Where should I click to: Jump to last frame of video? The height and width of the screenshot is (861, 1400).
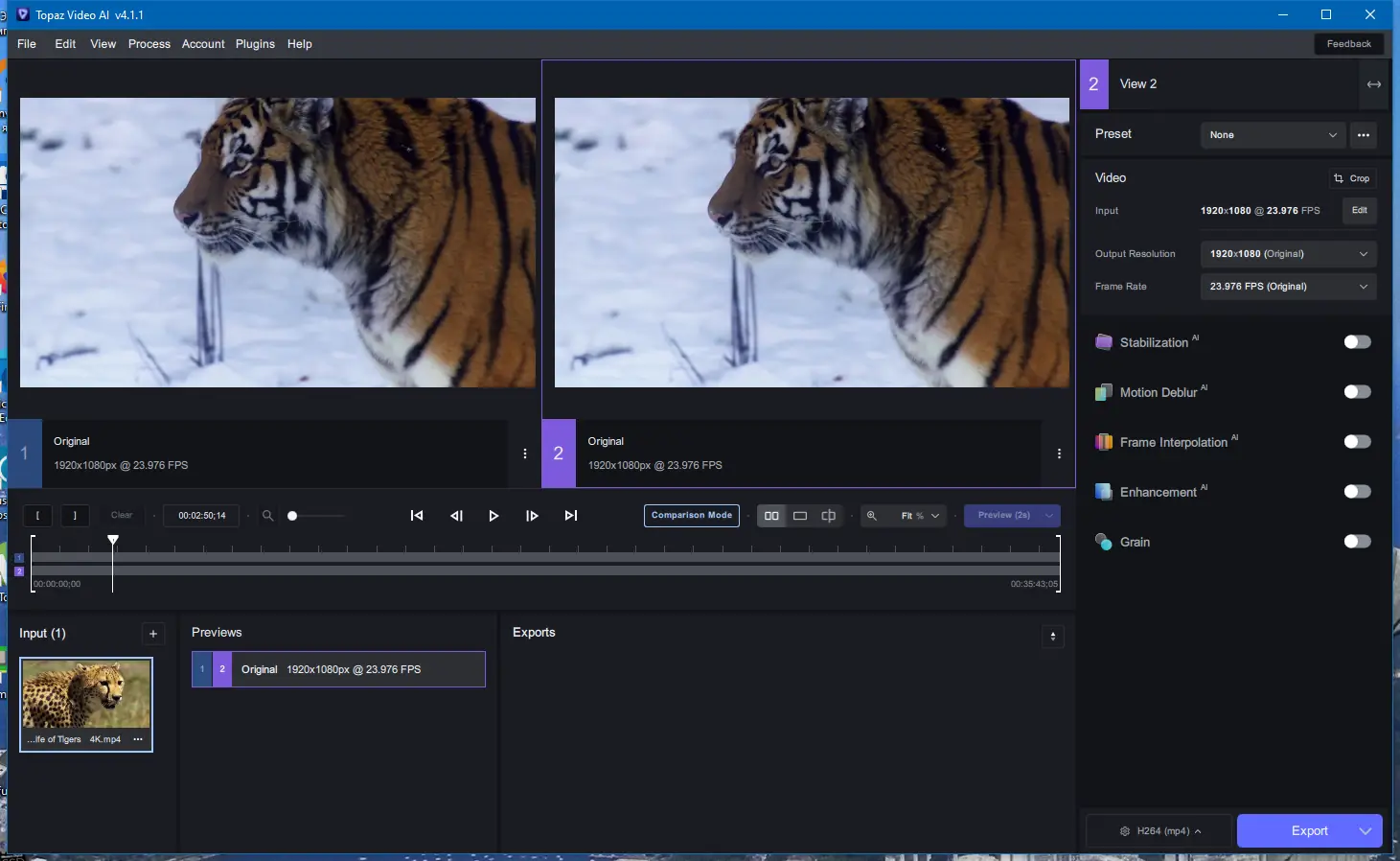pyautogui.click(x=571, y=516)
